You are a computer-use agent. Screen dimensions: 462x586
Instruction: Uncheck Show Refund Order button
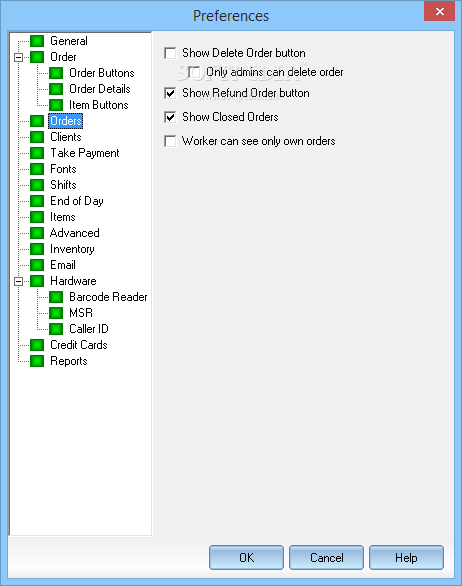point(170,93)
